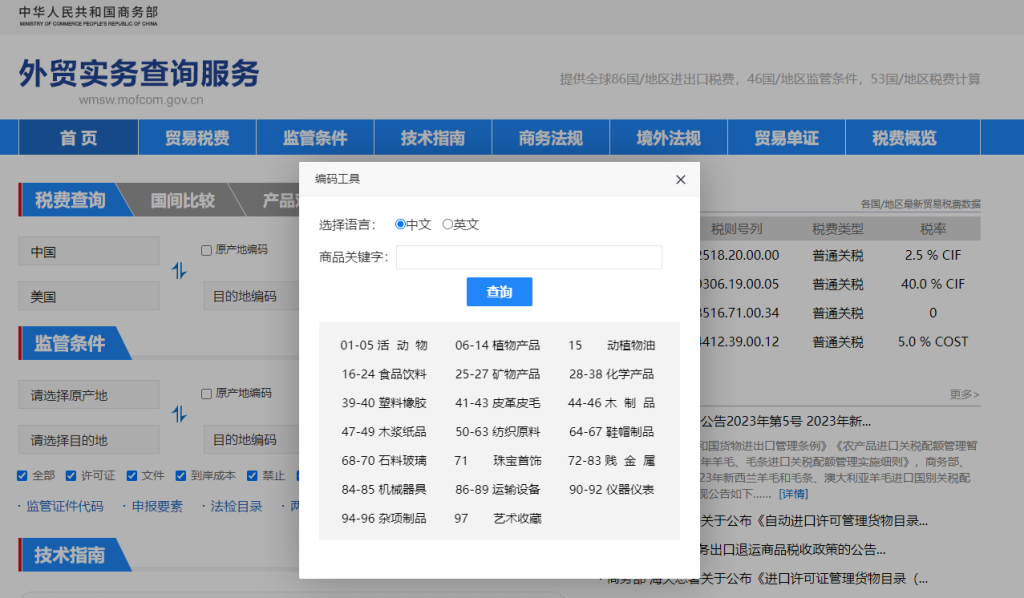Image resolution: width=1024 pixels, height=598 pixels.
Task: Open the 贸易单证 nav item
Action: 786,138
